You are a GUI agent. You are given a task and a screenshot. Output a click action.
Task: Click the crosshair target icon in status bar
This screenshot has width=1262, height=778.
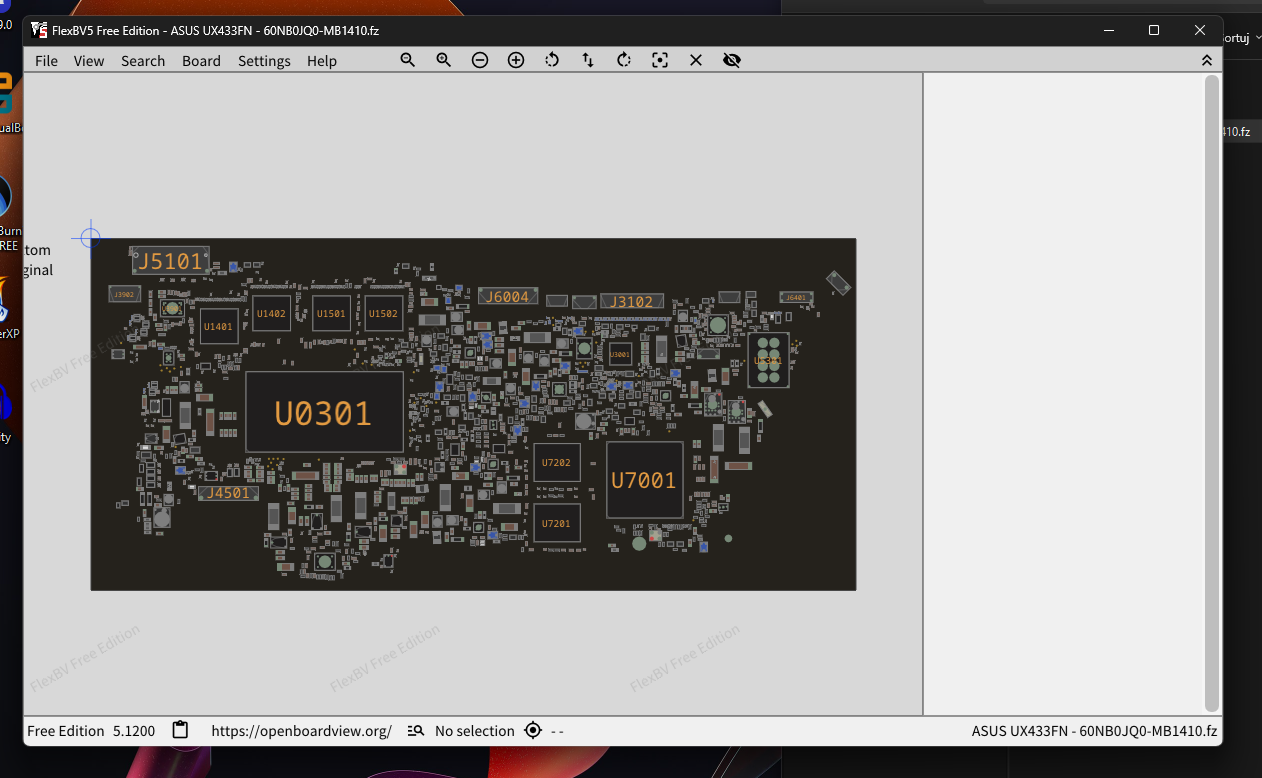533,730
